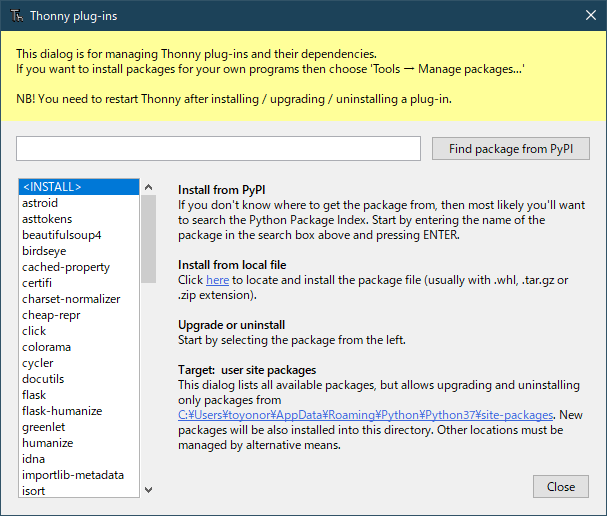607x516 pixels.
Task: Select docutils in the package list
Action: [x=79, y=379]
